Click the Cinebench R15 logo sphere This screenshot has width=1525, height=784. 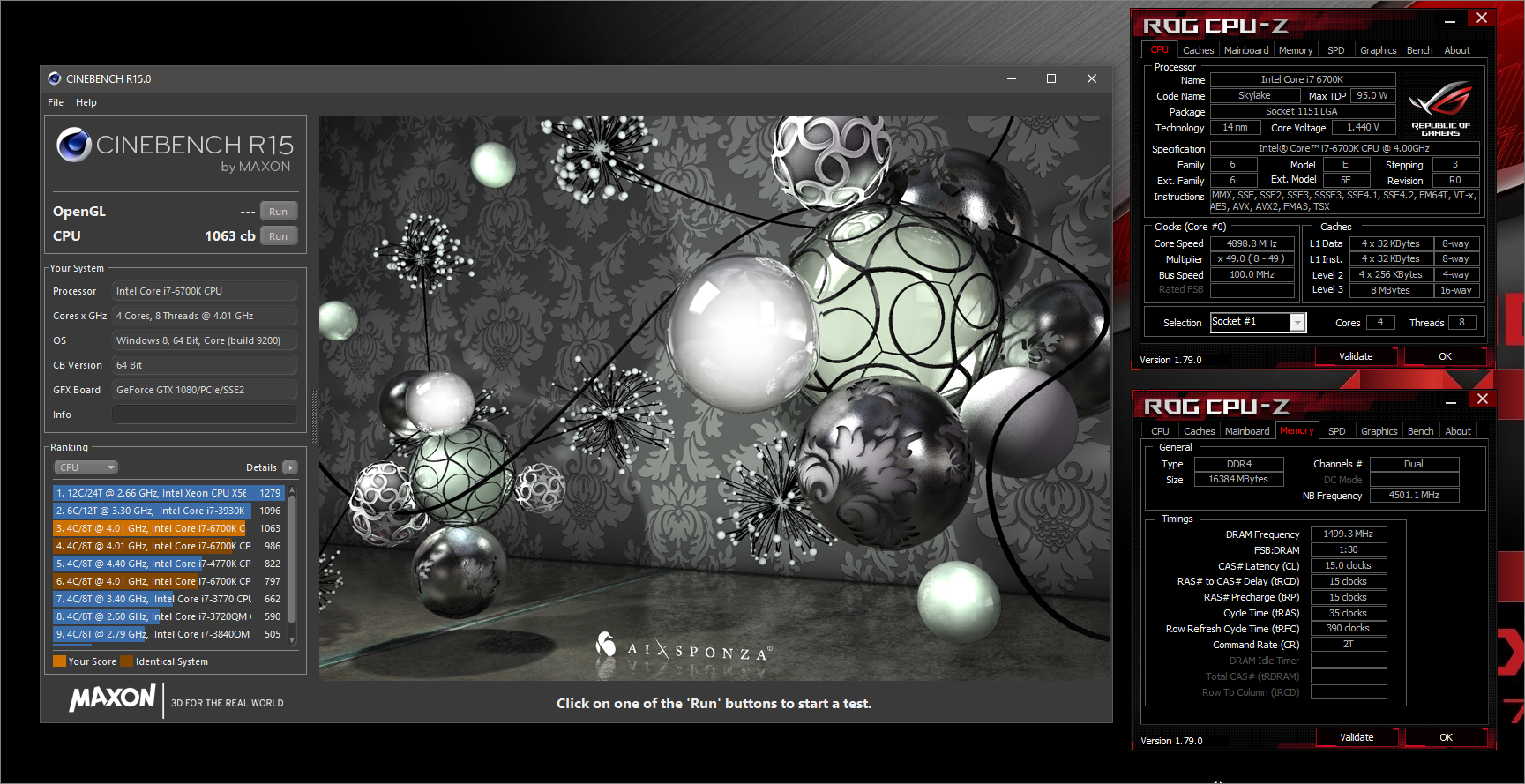coord(74,145)
